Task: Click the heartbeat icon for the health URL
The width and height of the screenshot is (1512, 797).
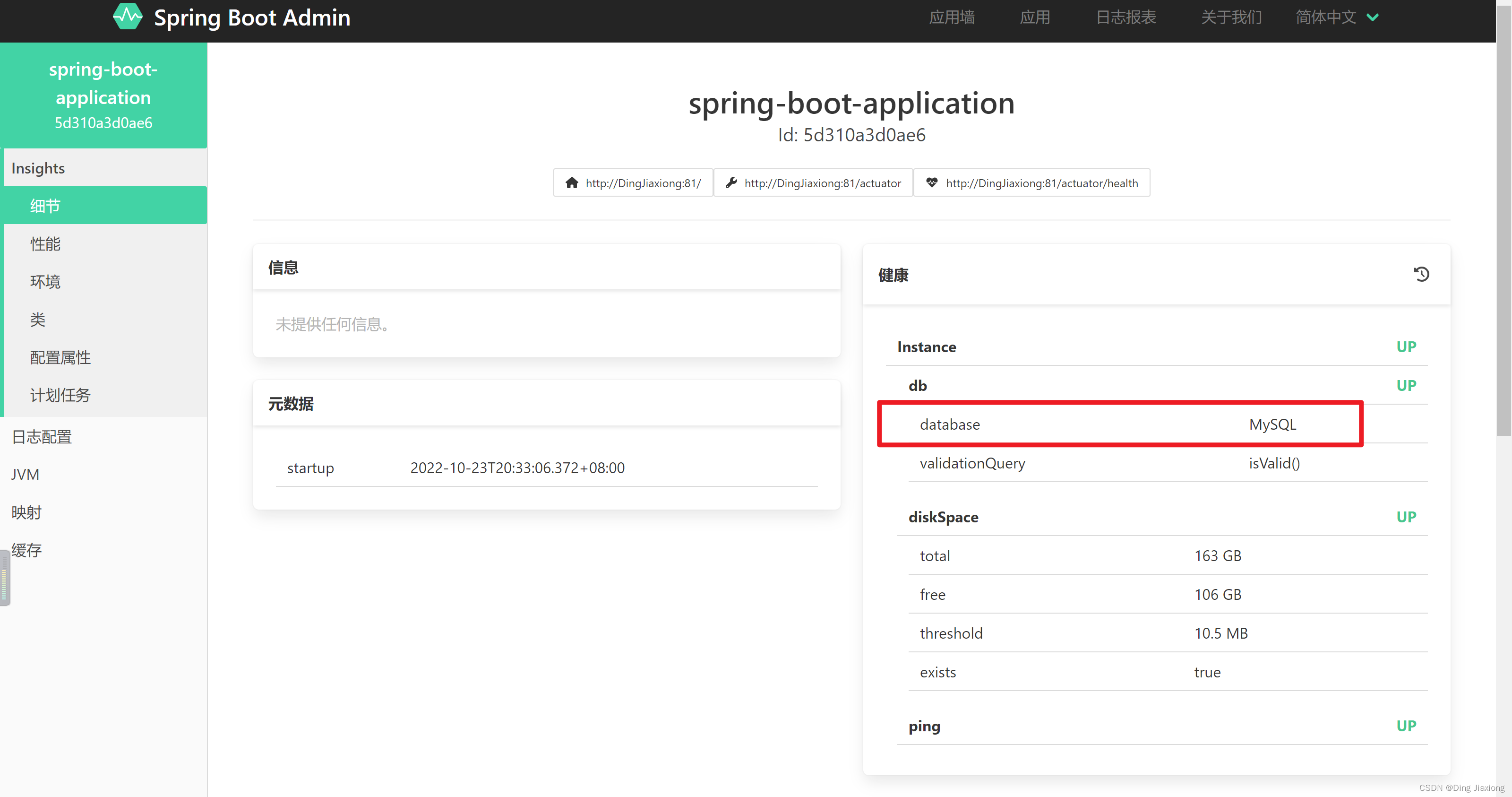Action: (931, 182)
